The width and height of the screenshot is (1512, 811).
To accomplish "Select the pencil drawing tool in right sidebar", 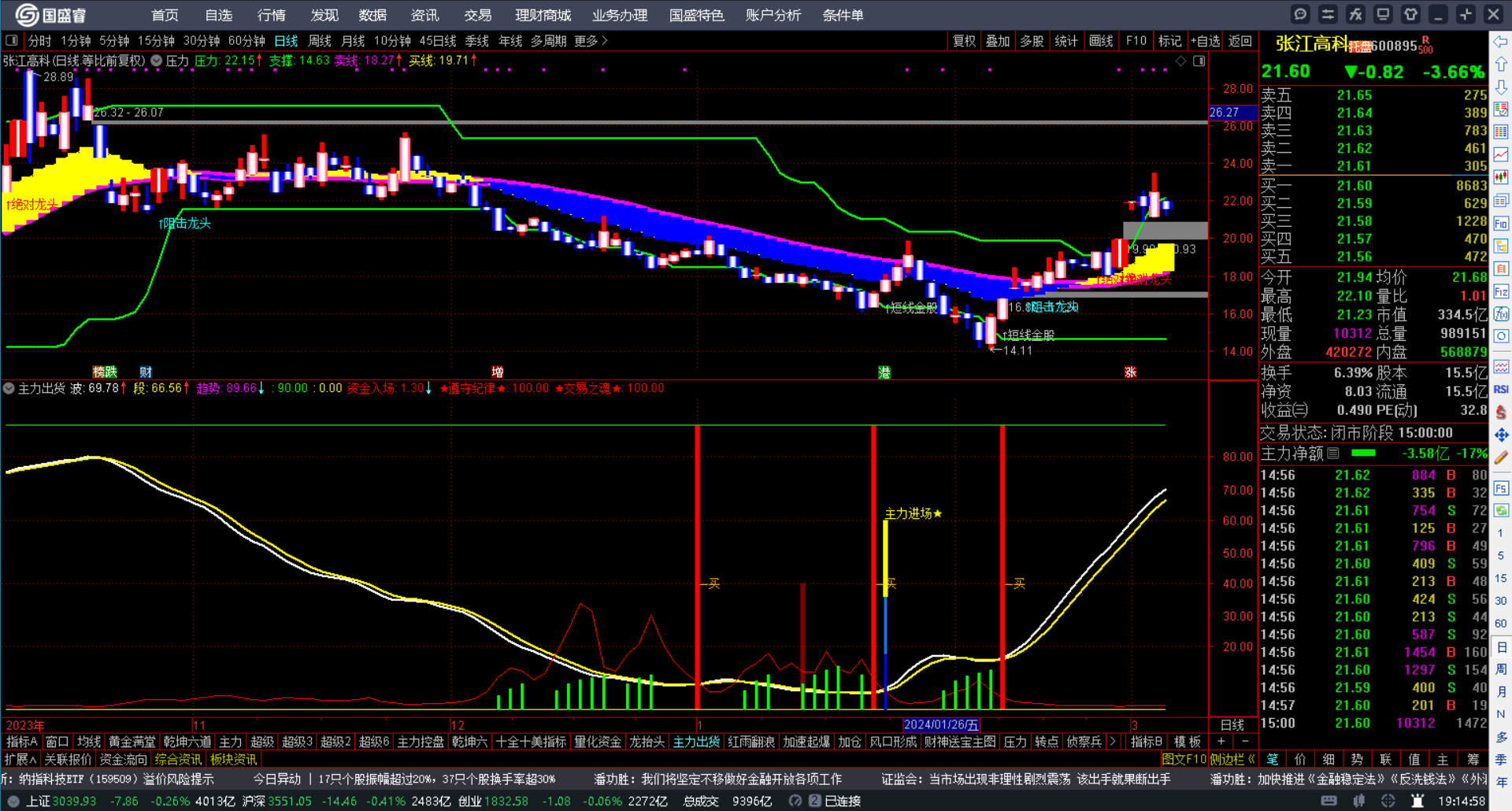I will click(x=1501, y=457).
